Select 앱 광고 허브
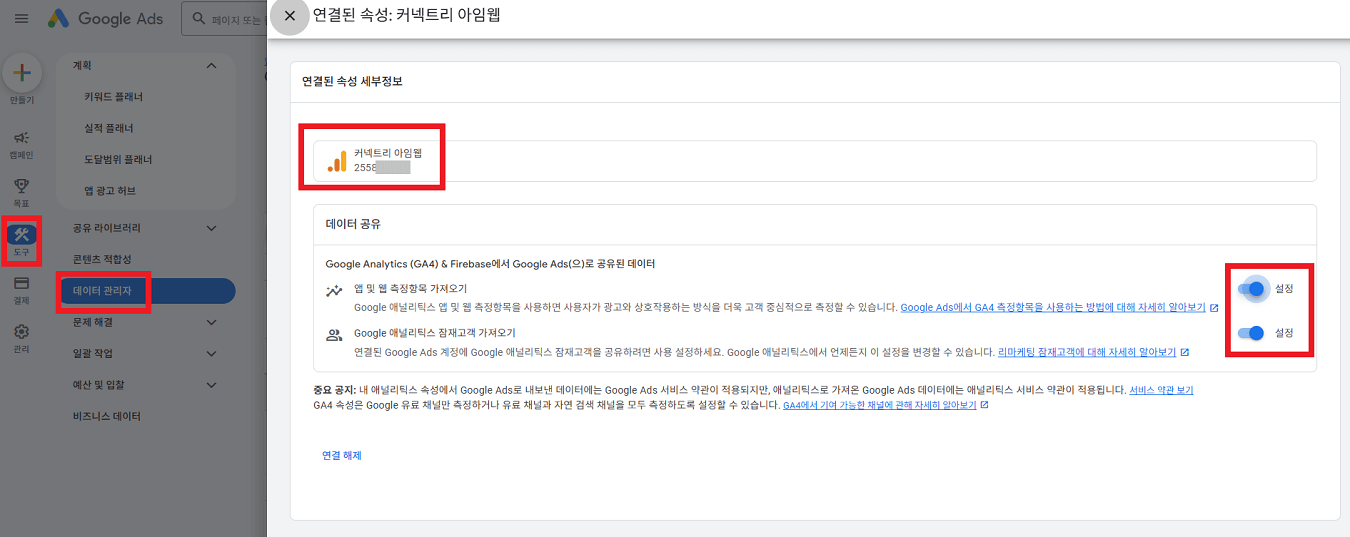Viewport: 1350px width, 537px height. coord(110,190)
